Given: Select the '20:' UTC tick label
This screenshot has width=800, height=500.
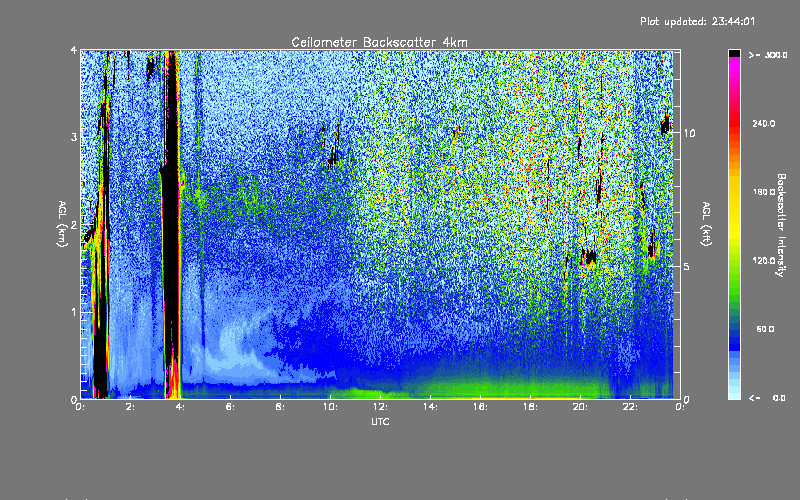Looking at the screenshot, I should (x=580, y=407).
